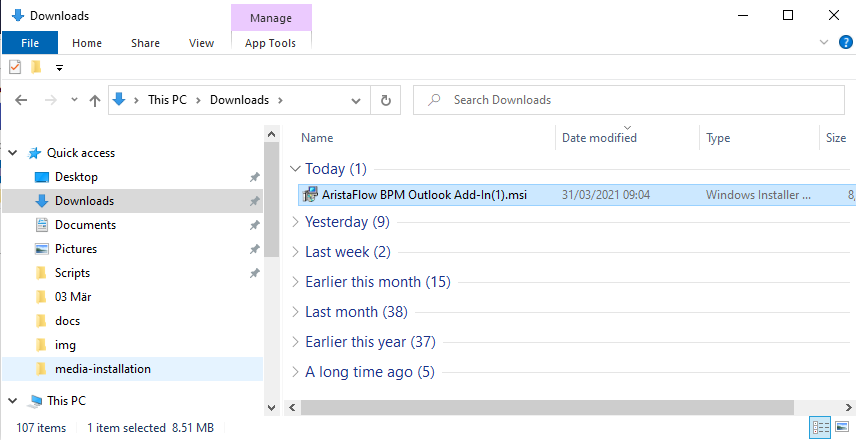Image resolution: width=857 pixels, height=440 pixels.
Task: Select Quick access in navigation pane
Action: (81, 153)
